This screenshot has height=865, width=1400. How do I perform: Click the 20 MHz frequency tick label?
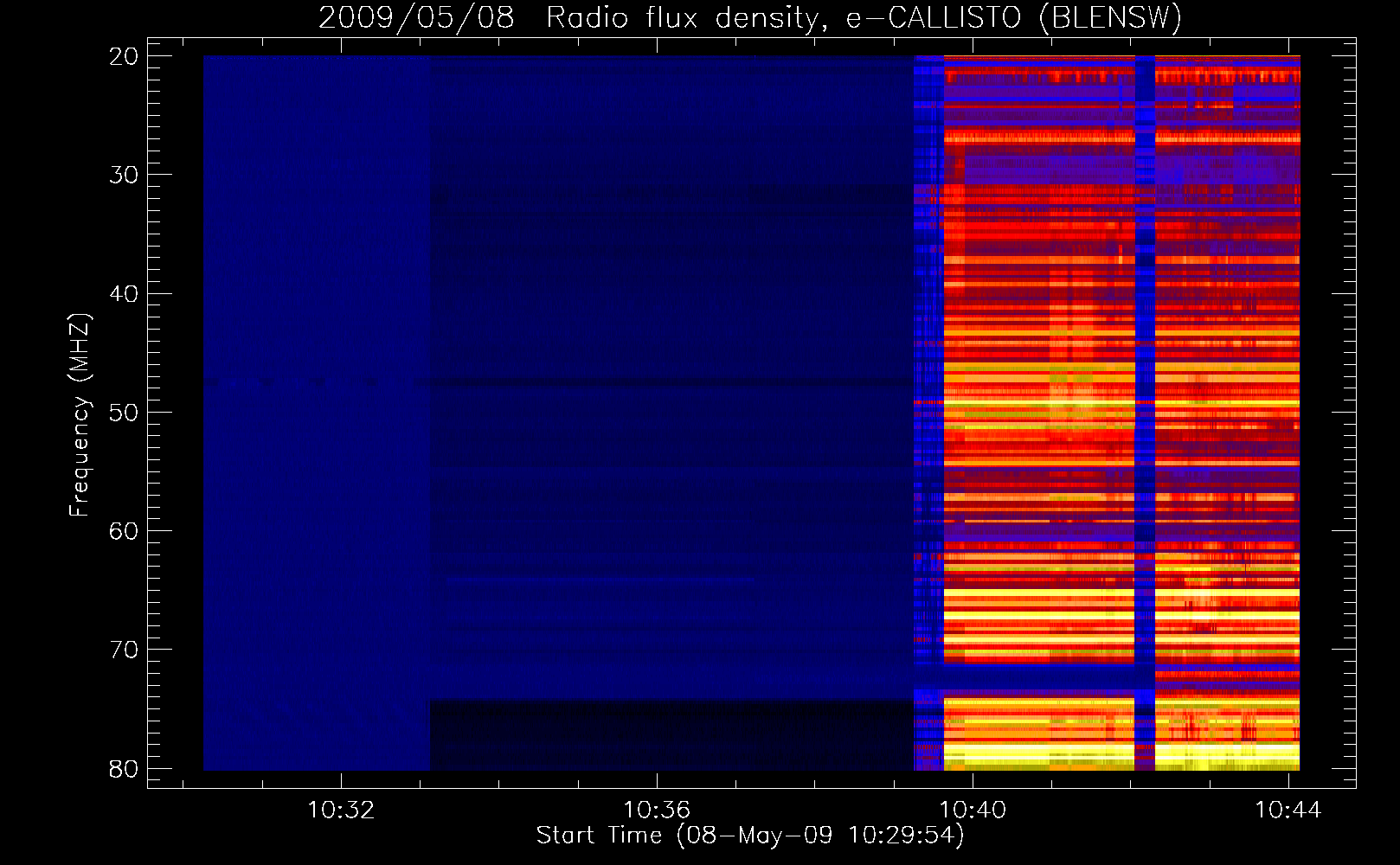124,56
